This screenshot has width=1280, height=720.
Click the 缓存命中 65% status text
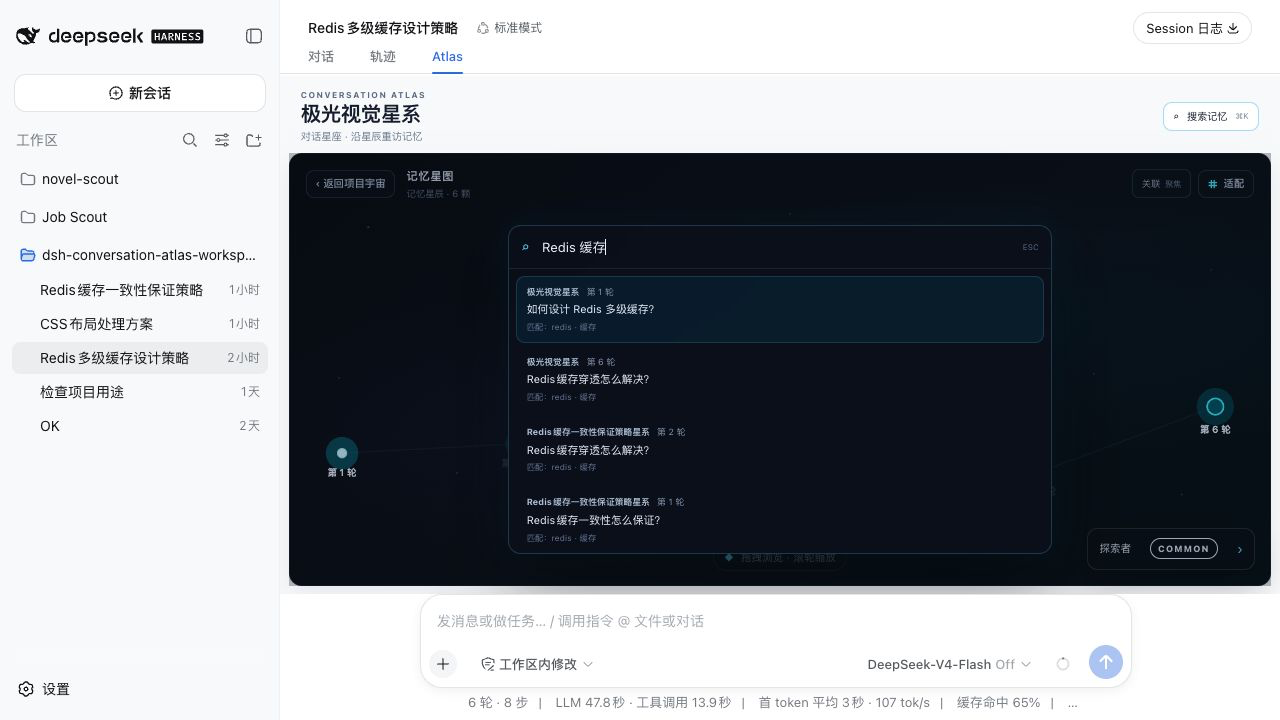pyautogui.click(x=998, y=702)
